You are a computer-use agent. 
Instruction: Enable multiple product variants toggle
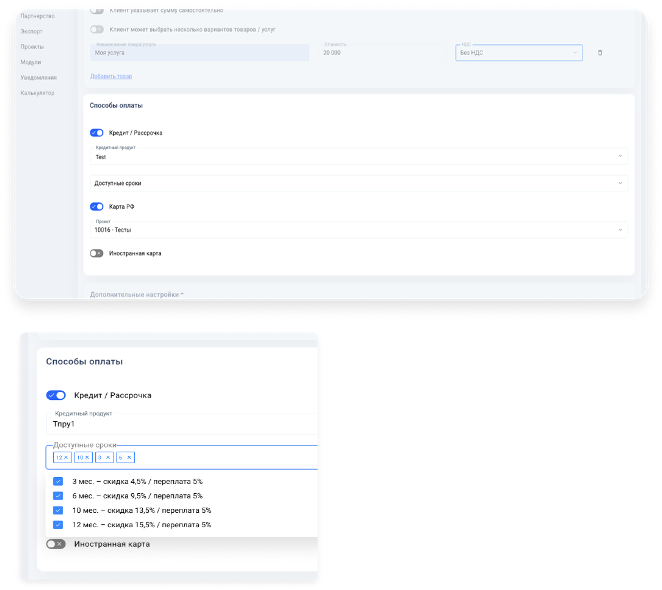[97, 30]
